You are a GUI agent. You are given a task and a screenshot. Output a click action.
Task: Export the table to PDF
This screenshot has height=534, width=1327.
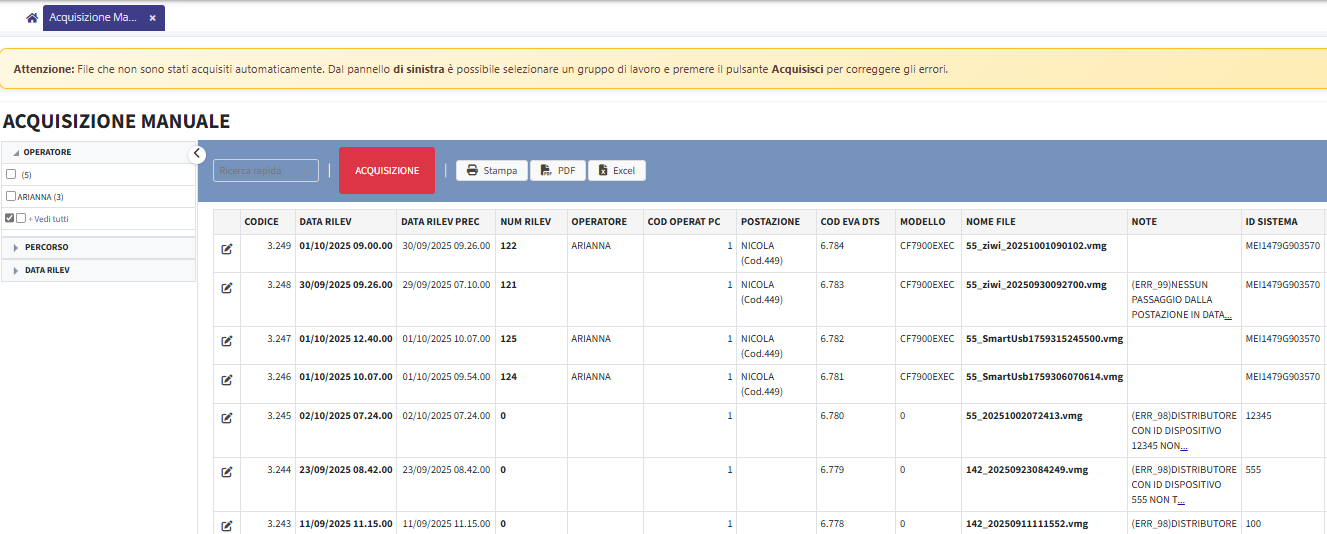coord(558,171)
